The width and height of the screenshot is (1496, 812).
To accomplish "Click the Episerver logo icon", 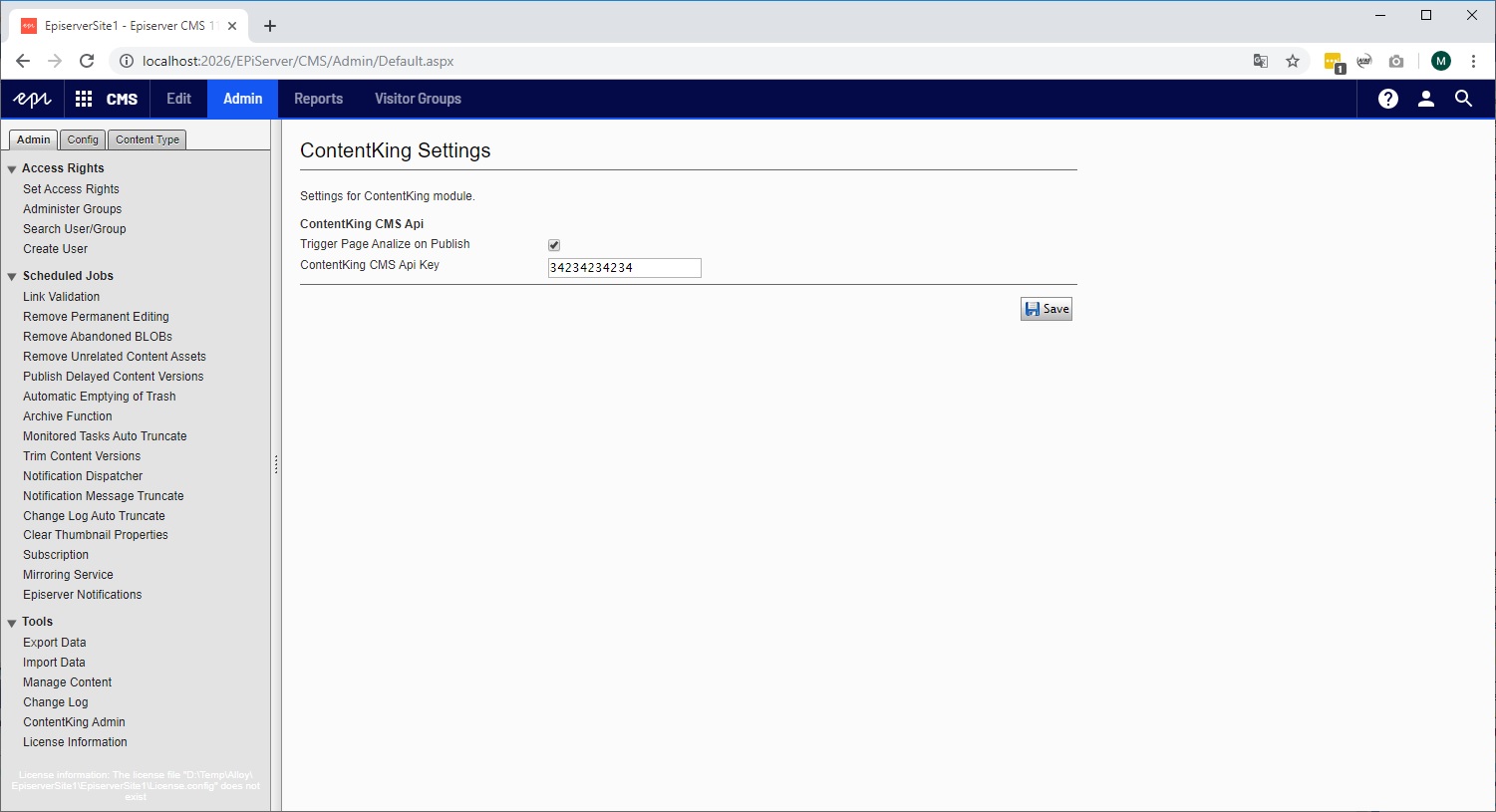I will [32, 99].
